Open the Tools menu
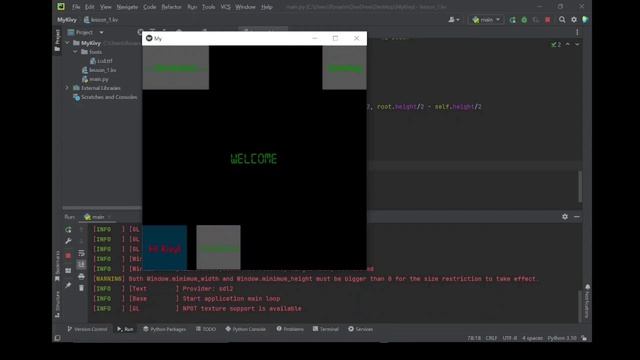This screenshot has width=640, height=360. click(208, 7)
